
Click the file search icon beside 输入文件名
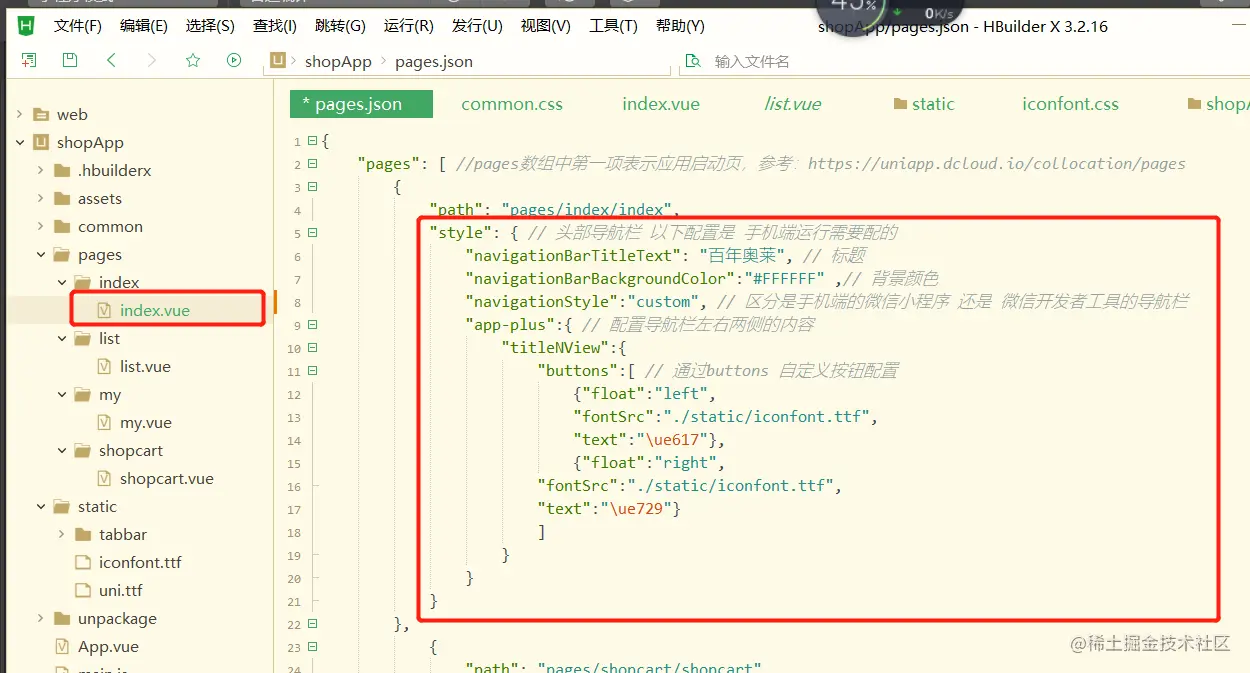[691, 61]
